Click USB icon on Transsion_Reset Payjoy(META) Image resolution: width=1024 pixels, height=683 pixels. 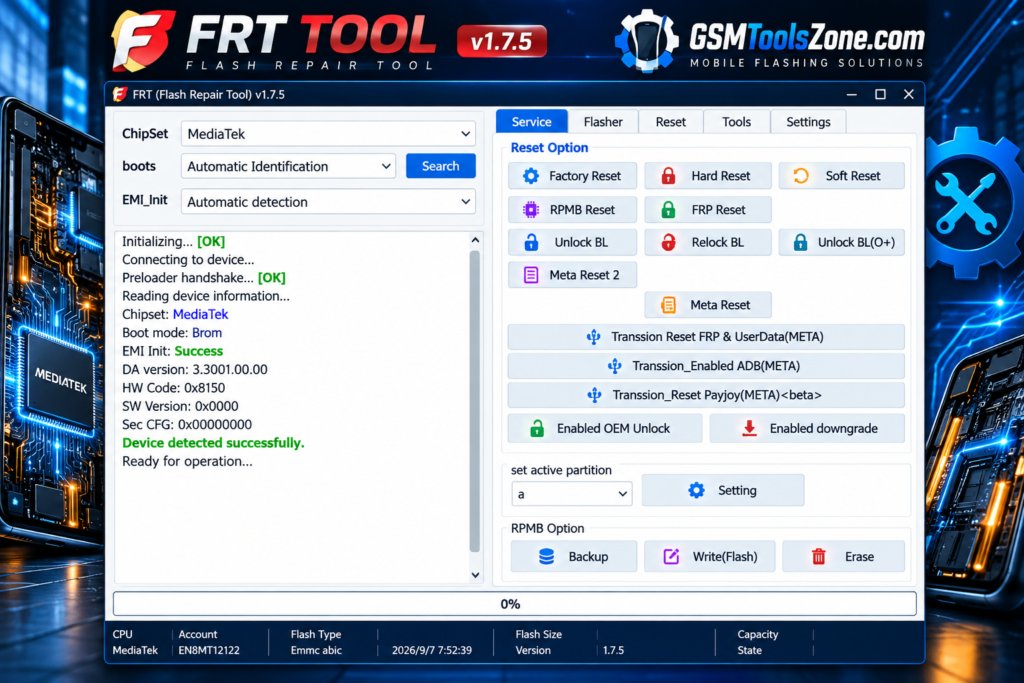(x=594, y=395)
